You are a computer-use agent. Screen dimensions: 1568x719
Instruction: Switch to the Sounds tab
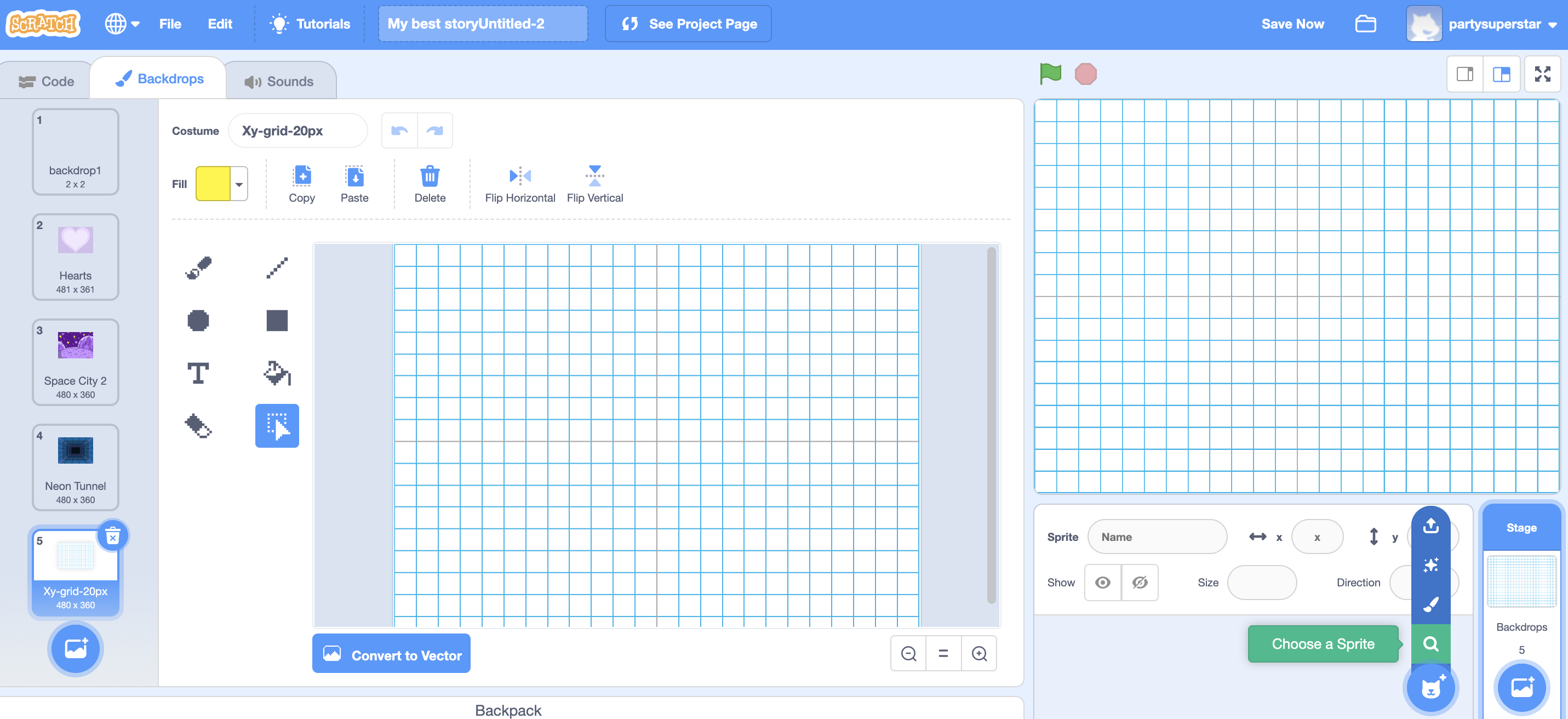pyautogui.click(x=279, y=81)
